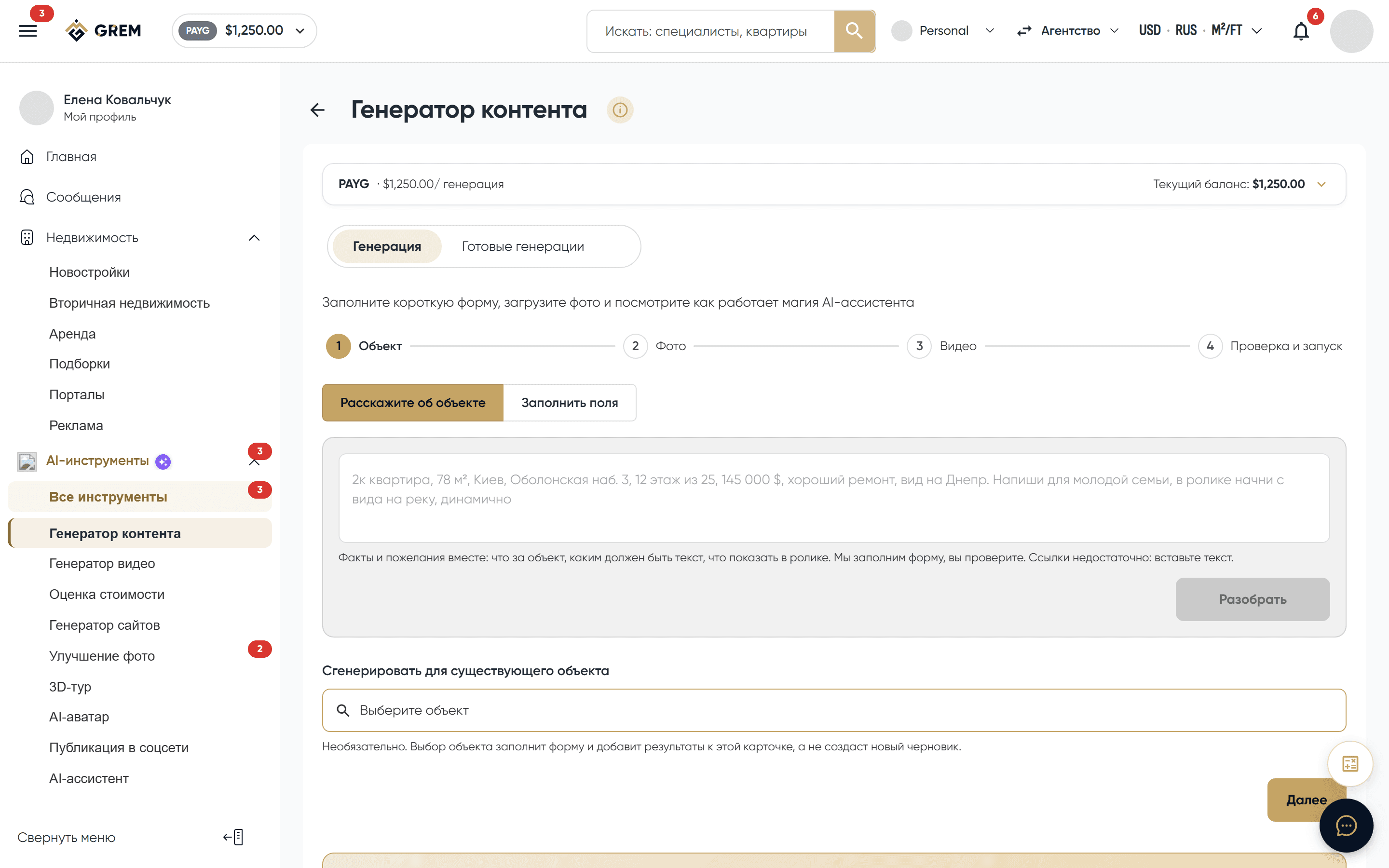The height and width of the screenshot is (868, 1389).
Task: Click the AI-инструменты sparkle badge icon
Action: (163, 461)
